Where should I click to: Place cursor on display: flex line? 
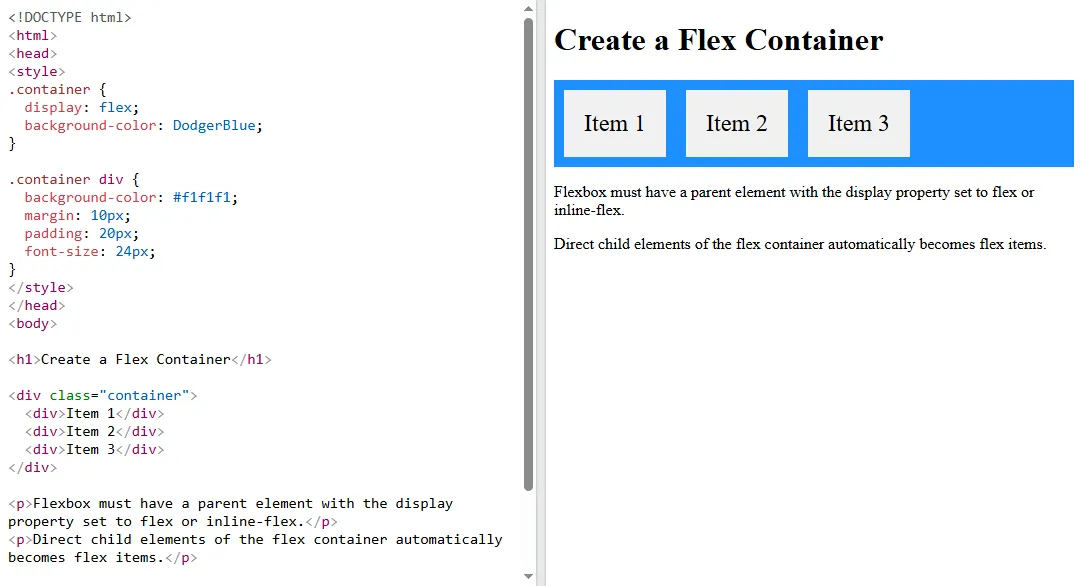click(82, 108)
